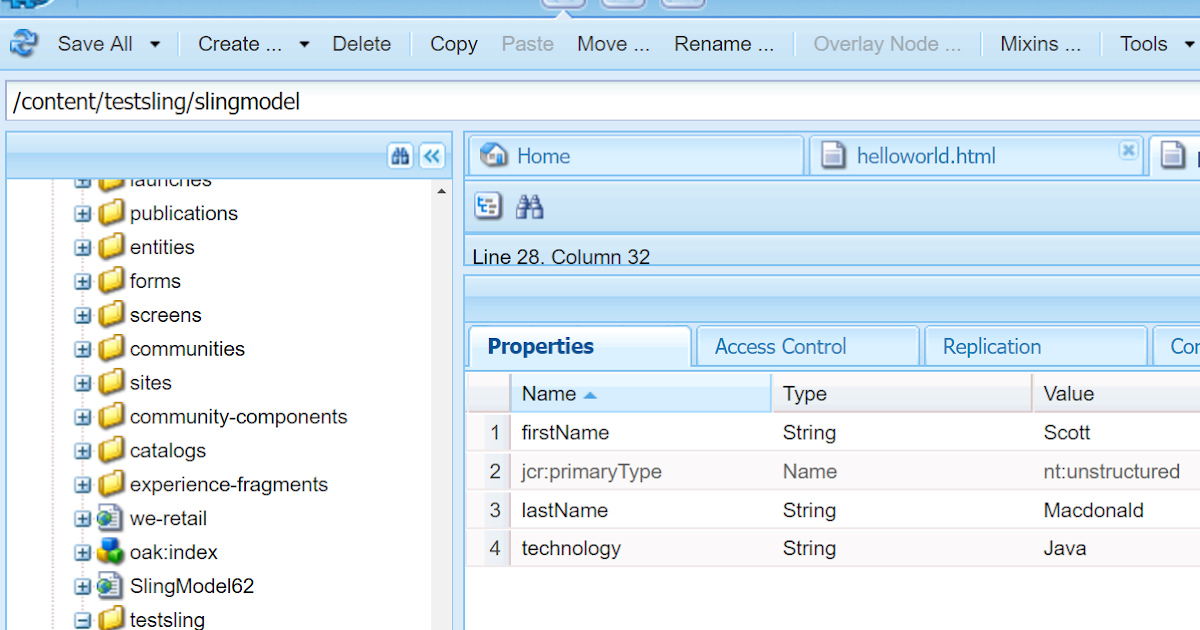Click the SlingModel62 node icon
Screen dimensions: 1200x630
(x=110, y=586)
